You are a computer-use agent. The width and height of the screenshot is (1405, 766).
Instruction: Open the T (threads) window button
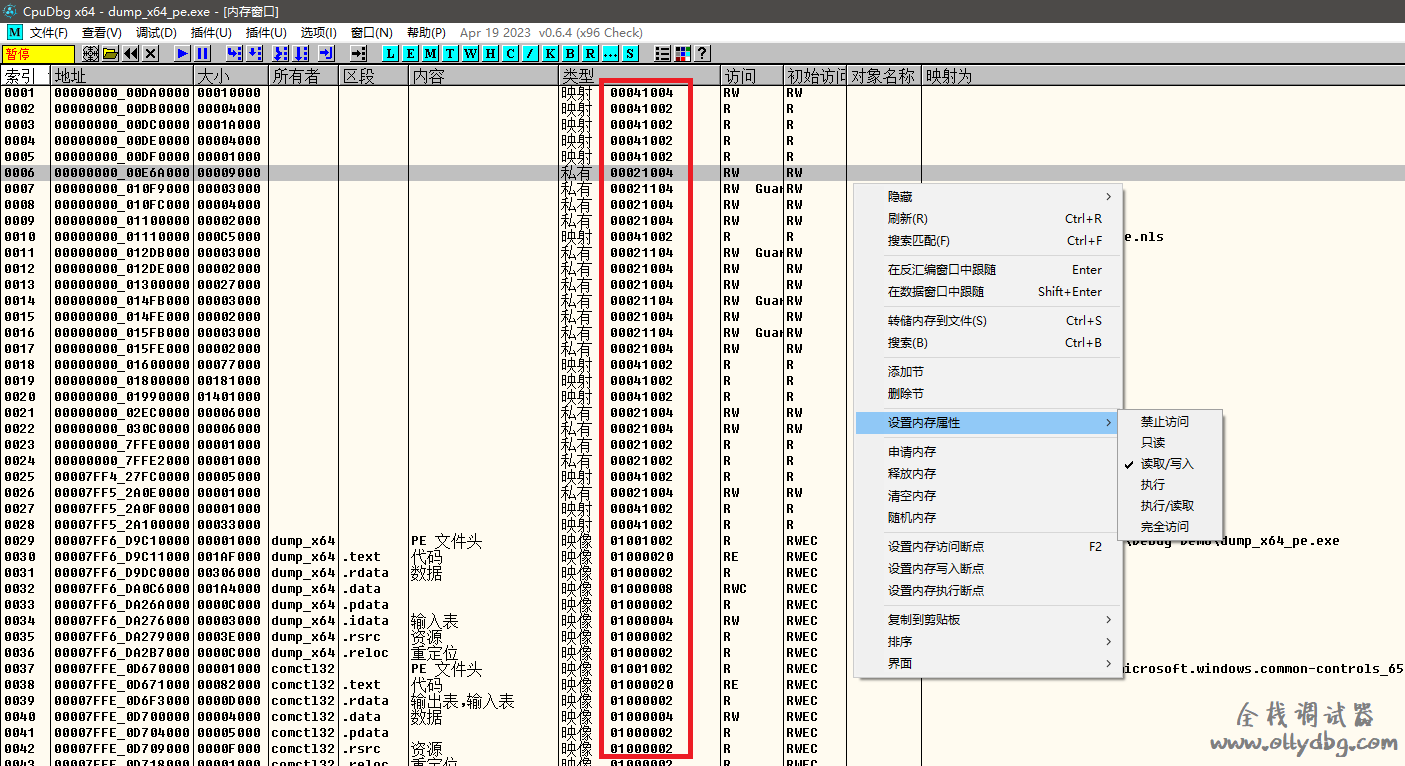click(x=450, y=53)
